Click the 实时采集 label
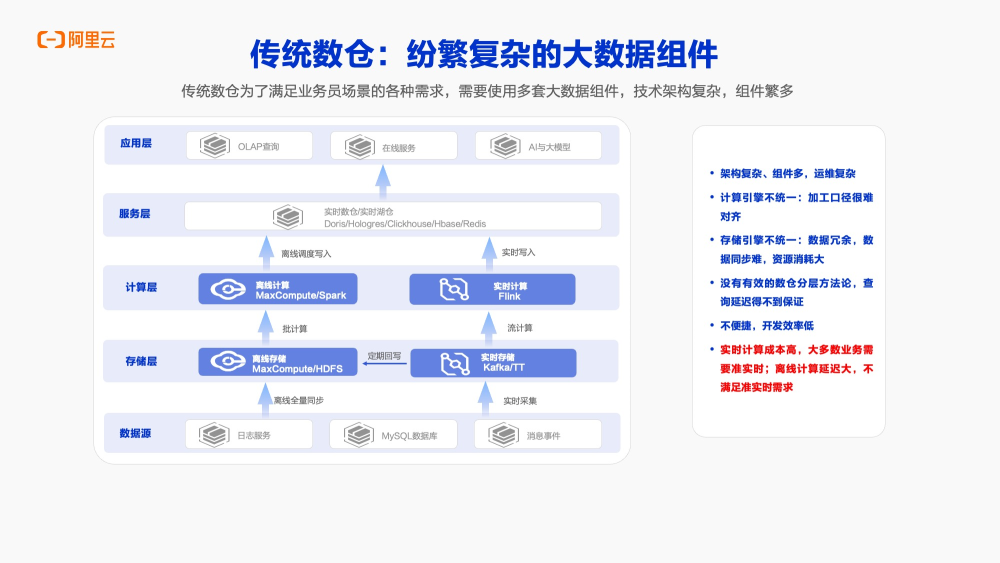This screenshot has width=1000, height=563. [x=520, y=401]
